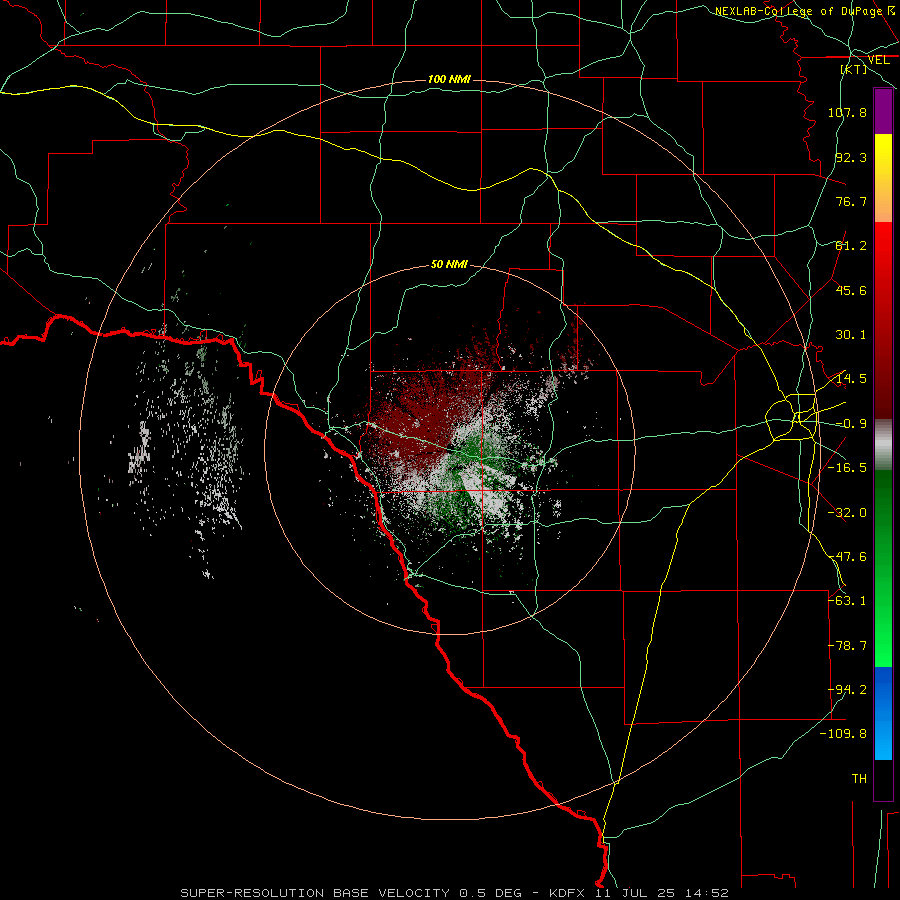Click the 76.7 velocity scale value
900x900 pixels.
click(x=851, y=201)
